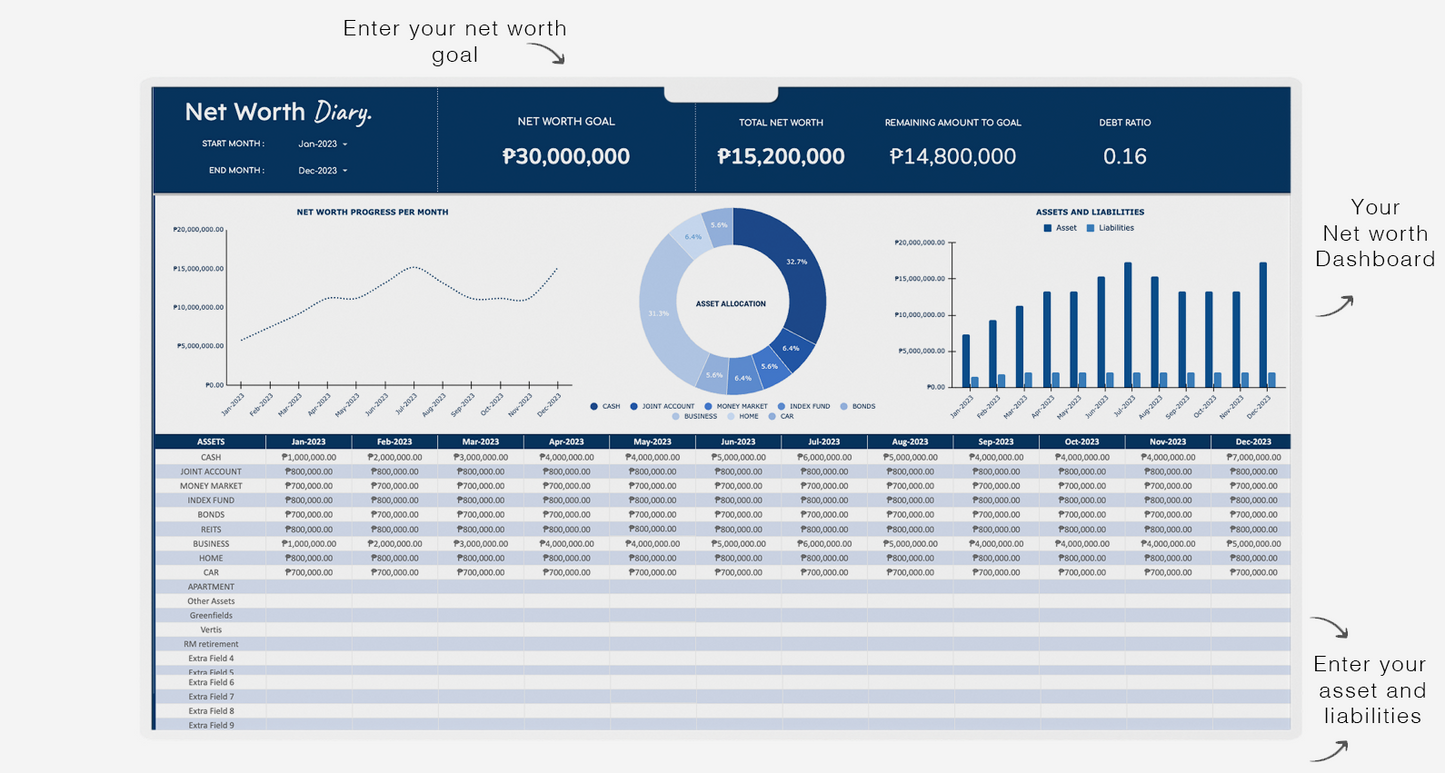Click the Net Worth Progress Per Month chart title
The height and width of the screenshot is (773, 1445).
pyautogui.click(x=372, y=212)
